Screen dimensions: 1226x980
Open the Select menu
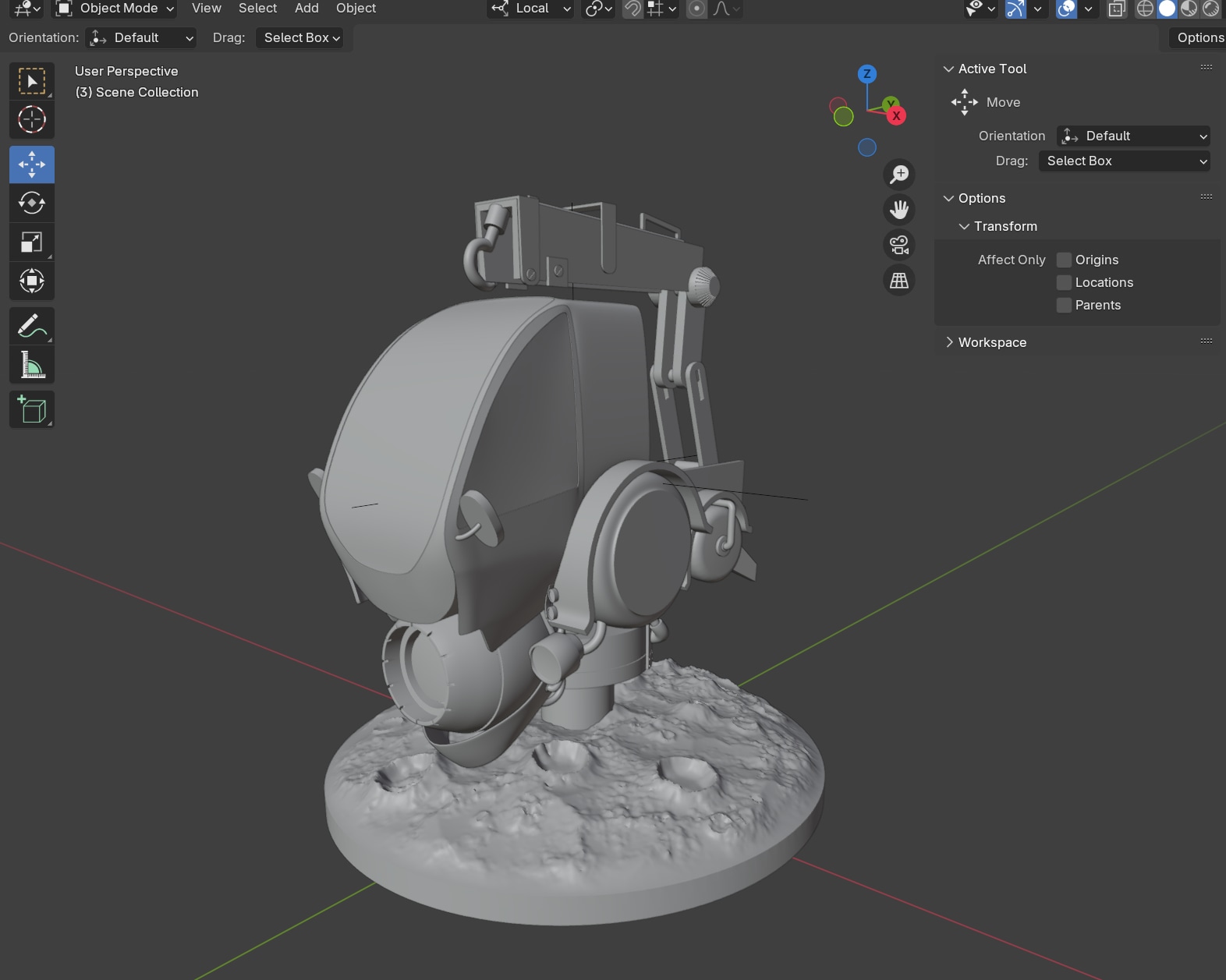click(257, 9)
